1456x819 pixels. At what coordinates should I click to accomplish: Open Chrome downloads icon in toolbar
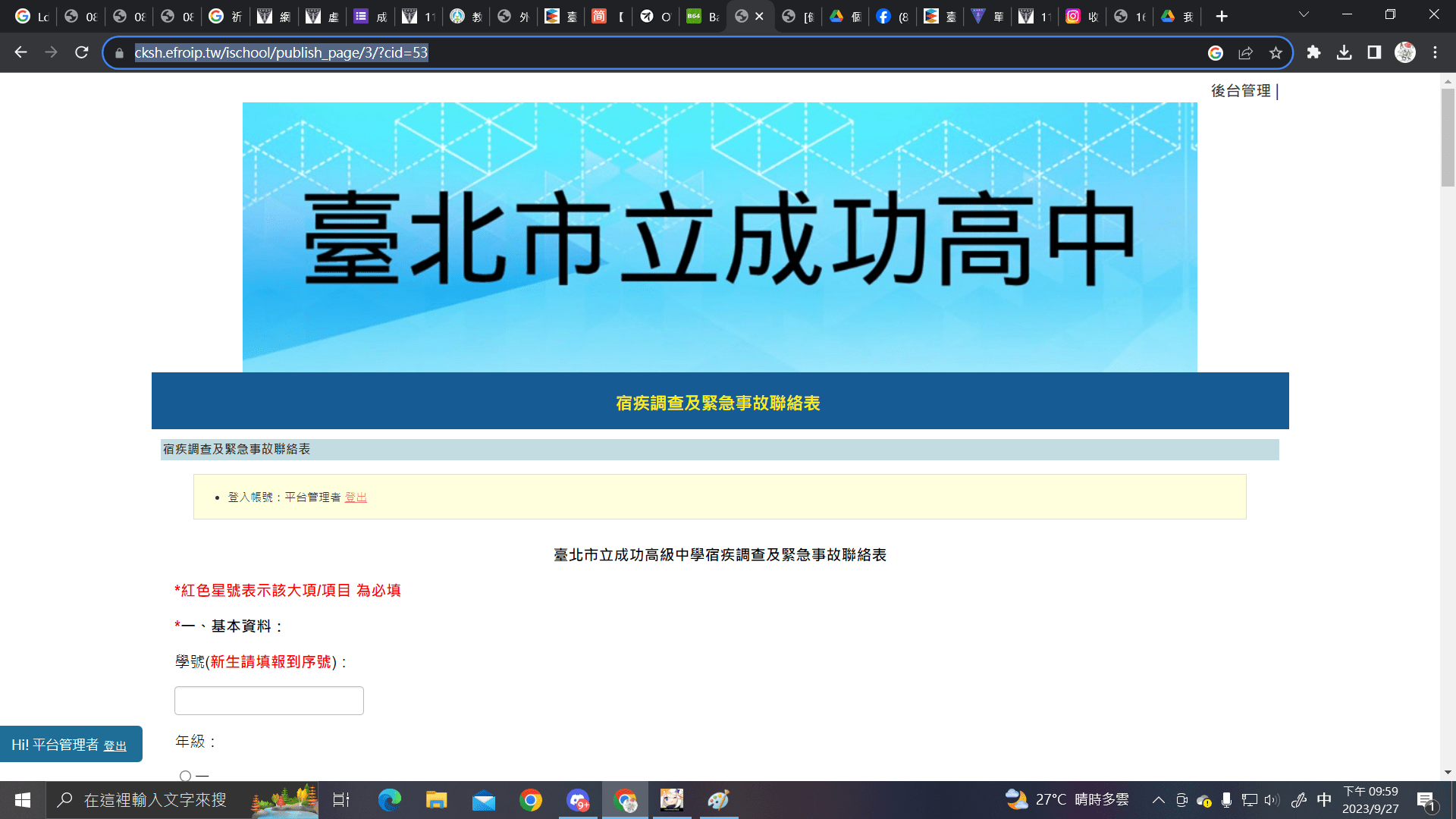(x=1344, y=52)
